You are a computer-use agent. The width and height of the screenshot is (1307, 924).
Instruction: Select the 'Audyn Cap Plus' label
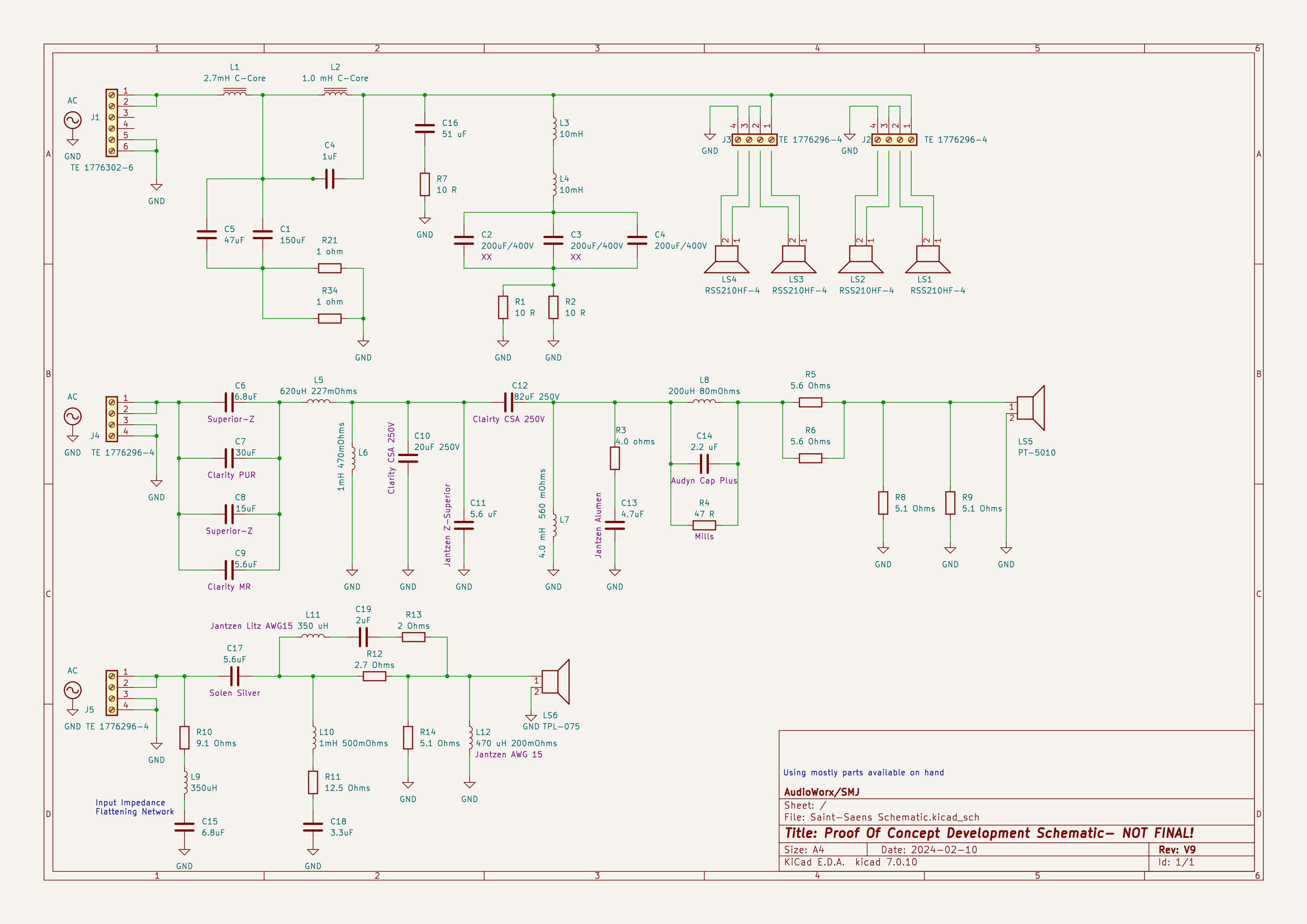(x=704, y=481)
